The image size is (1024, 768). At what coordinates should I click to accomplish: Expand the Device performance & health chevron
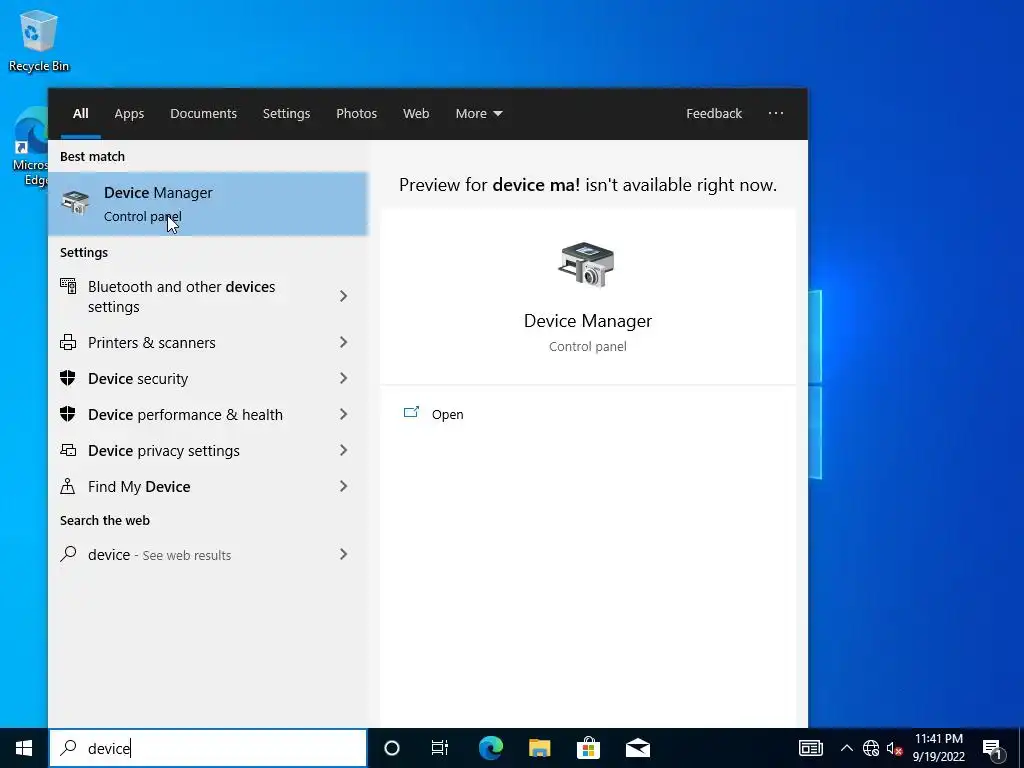344,414
